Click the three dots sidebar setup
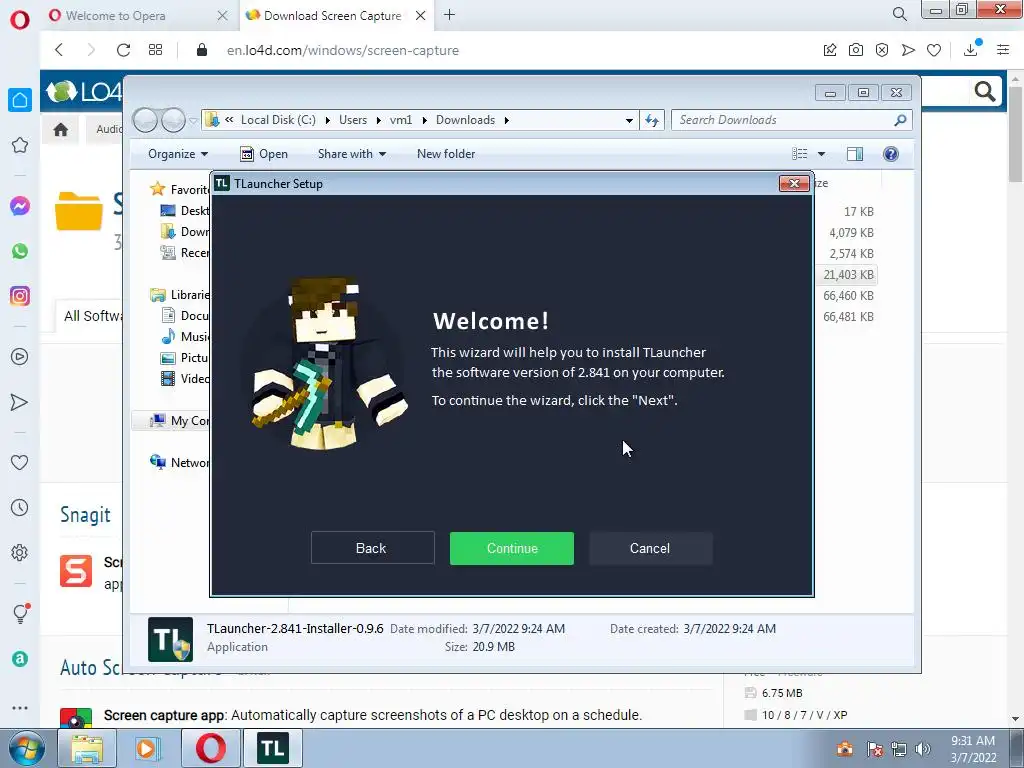 coord(20,707)
